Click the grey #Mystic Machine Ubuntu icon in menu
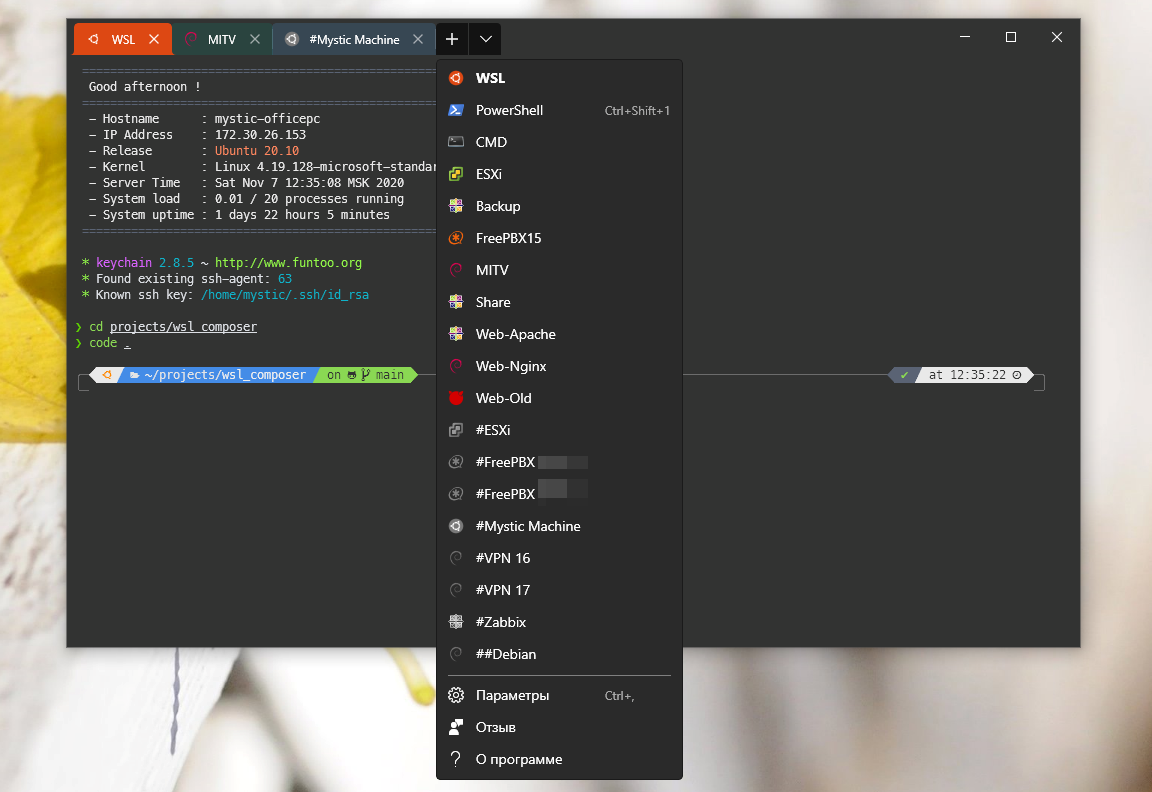Viewport: 1152px width, 792px height. pos(456,526)
